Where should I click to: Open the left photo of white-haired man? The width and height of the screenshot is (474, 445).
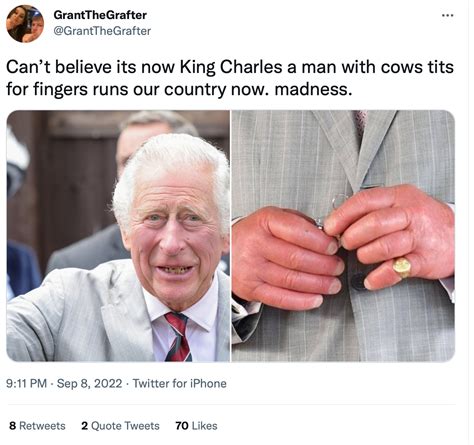[118, 236]
